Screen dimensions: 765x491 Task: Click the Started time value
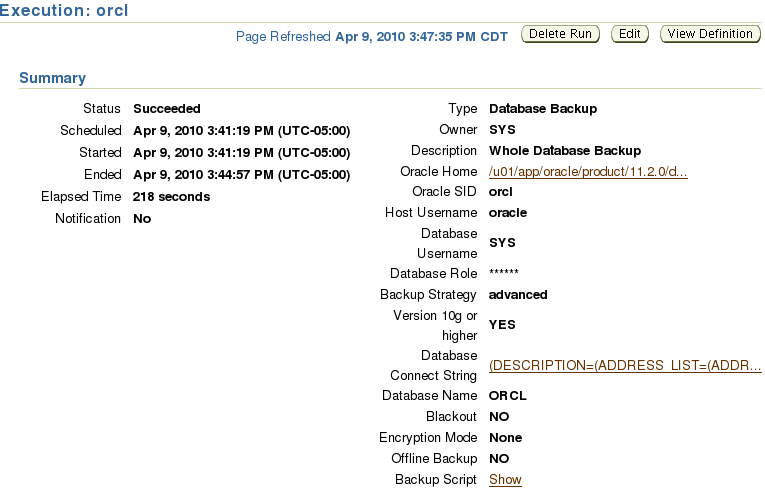pos(242,153)
